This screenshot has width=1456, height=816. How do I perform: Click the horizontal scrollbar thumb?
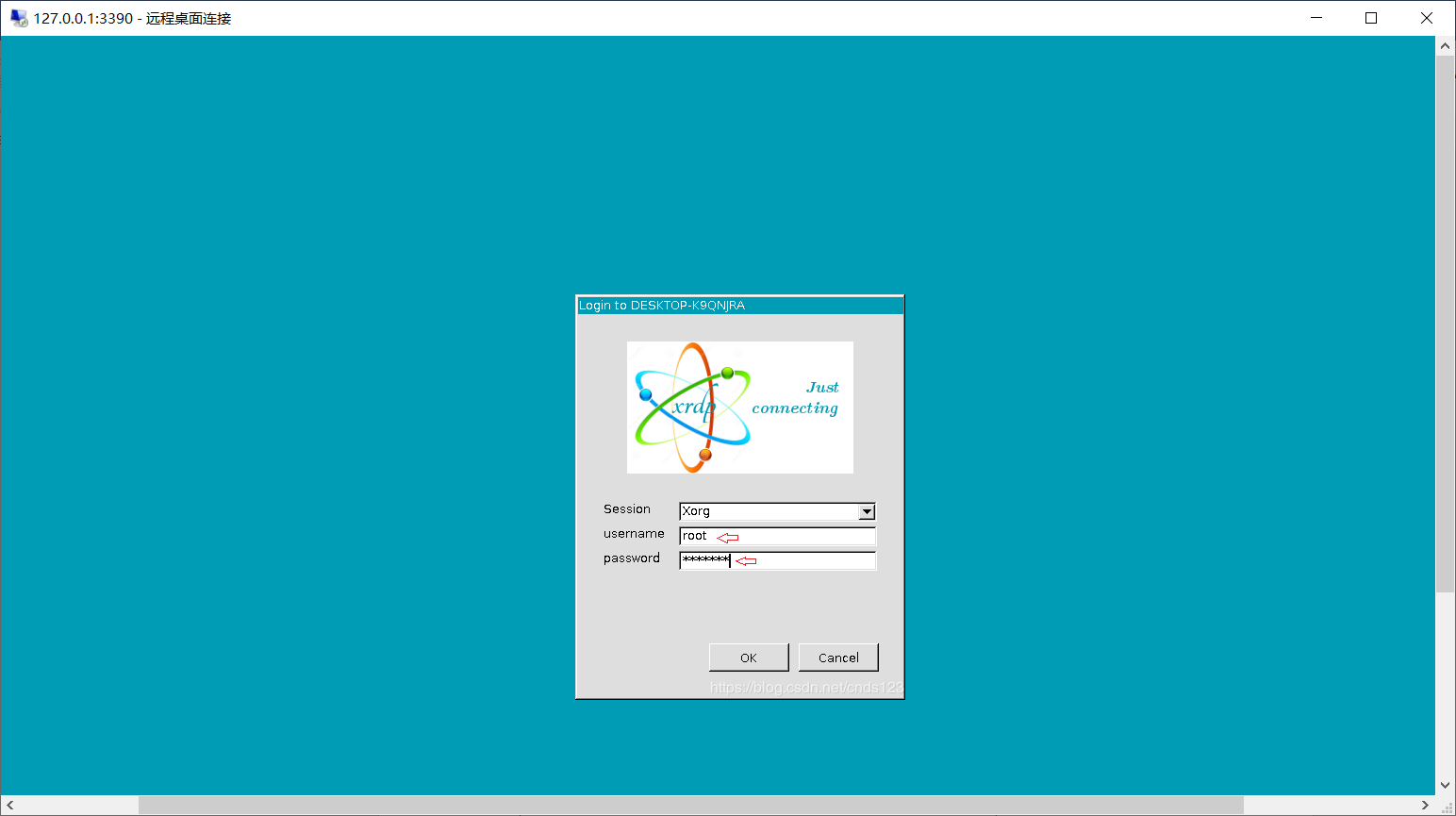(691, 805)
